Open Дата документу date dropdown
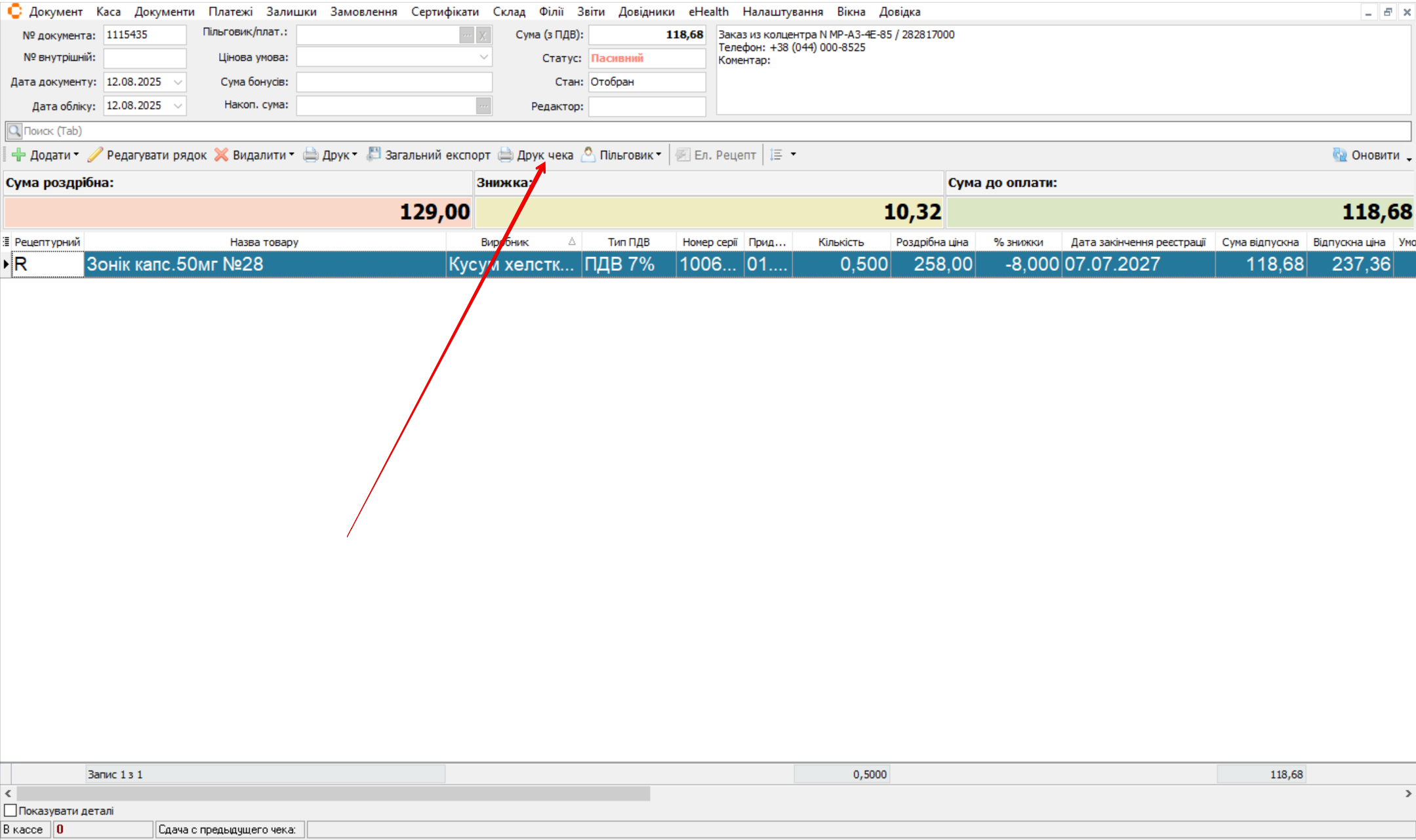 tap(178, 82)
